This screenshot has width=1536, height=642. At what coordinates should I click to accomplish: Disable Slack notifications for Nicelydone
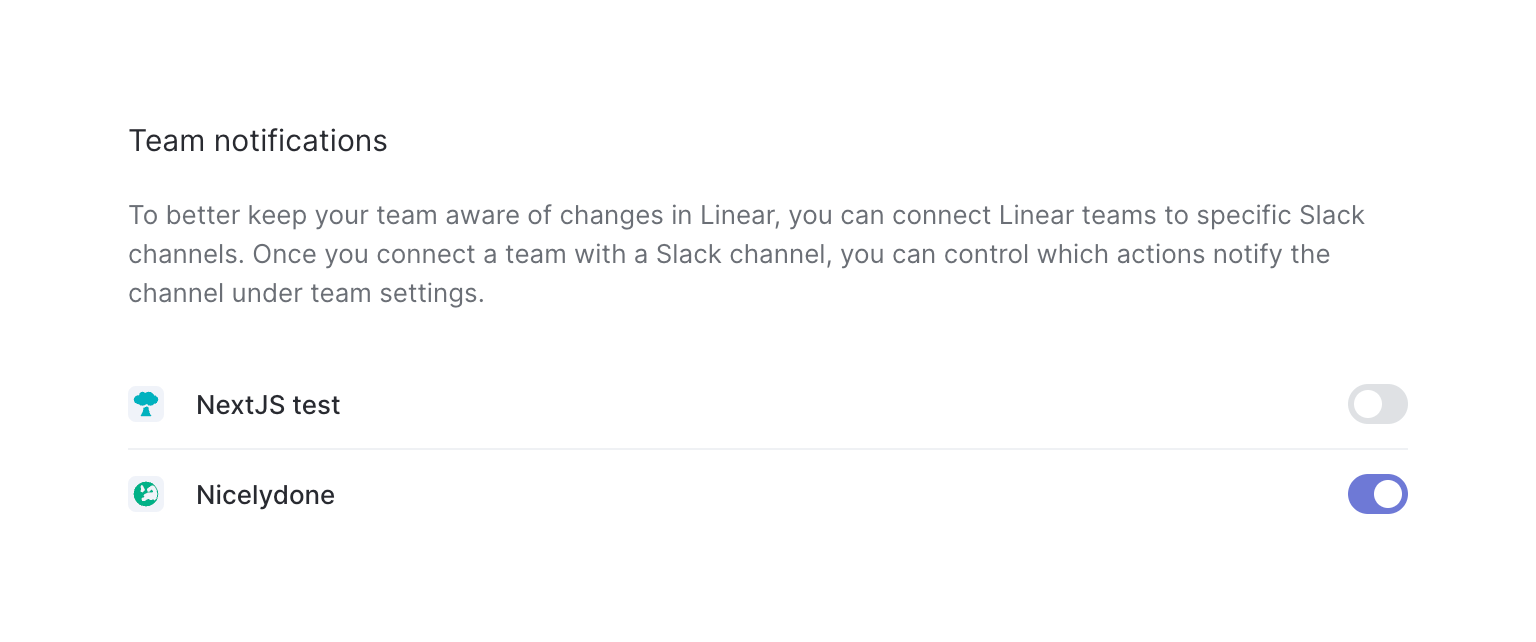click(x=1377, y=494)
